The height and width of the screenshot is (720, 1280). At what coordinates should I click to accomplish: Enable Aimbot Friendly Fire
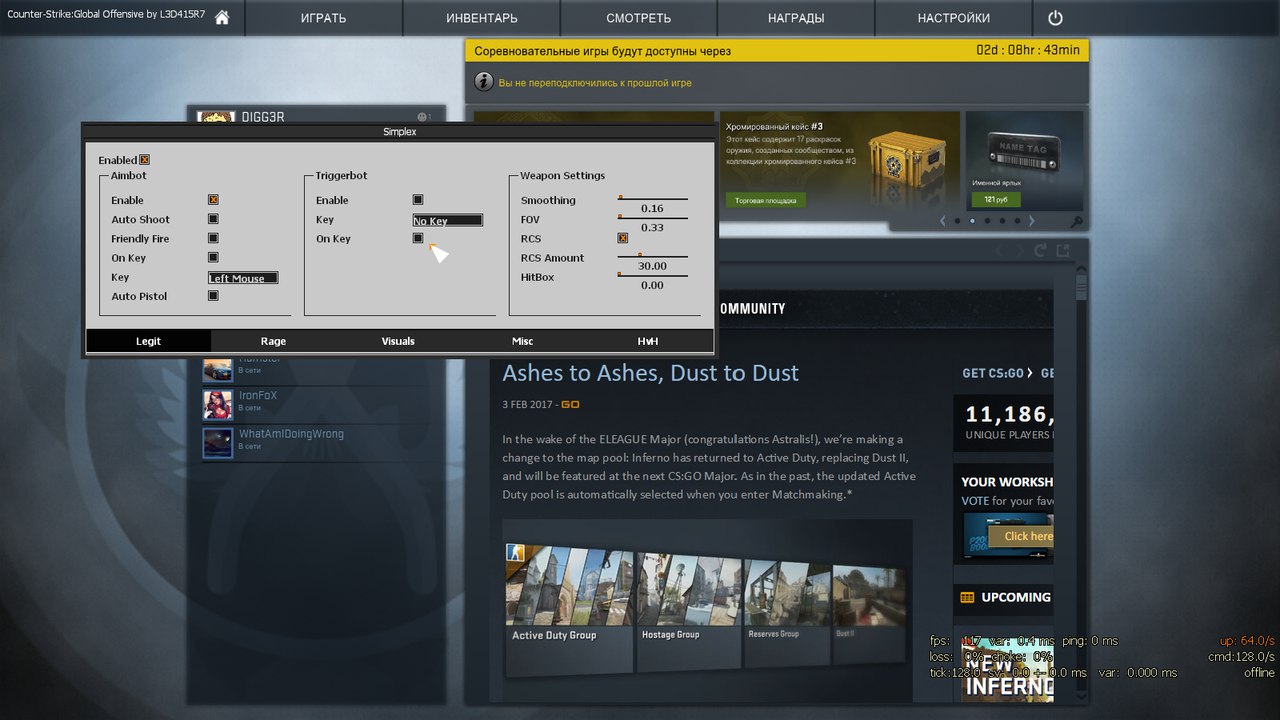click(x=213, y=238)
